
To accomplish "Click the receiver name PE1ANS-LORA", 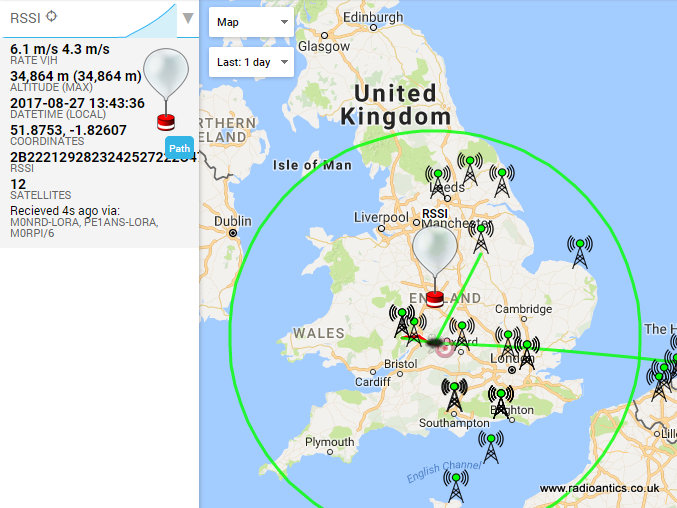I will [x=121, y=222].
